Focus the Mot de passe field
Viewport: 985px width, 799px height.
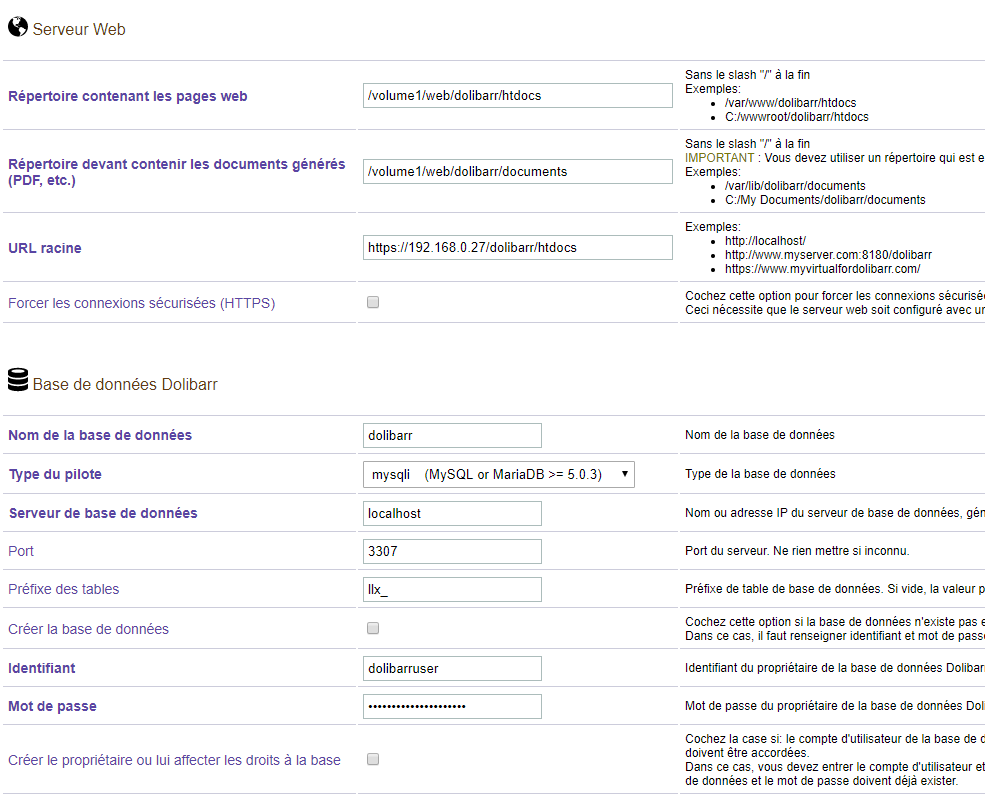tap(452, 706)
